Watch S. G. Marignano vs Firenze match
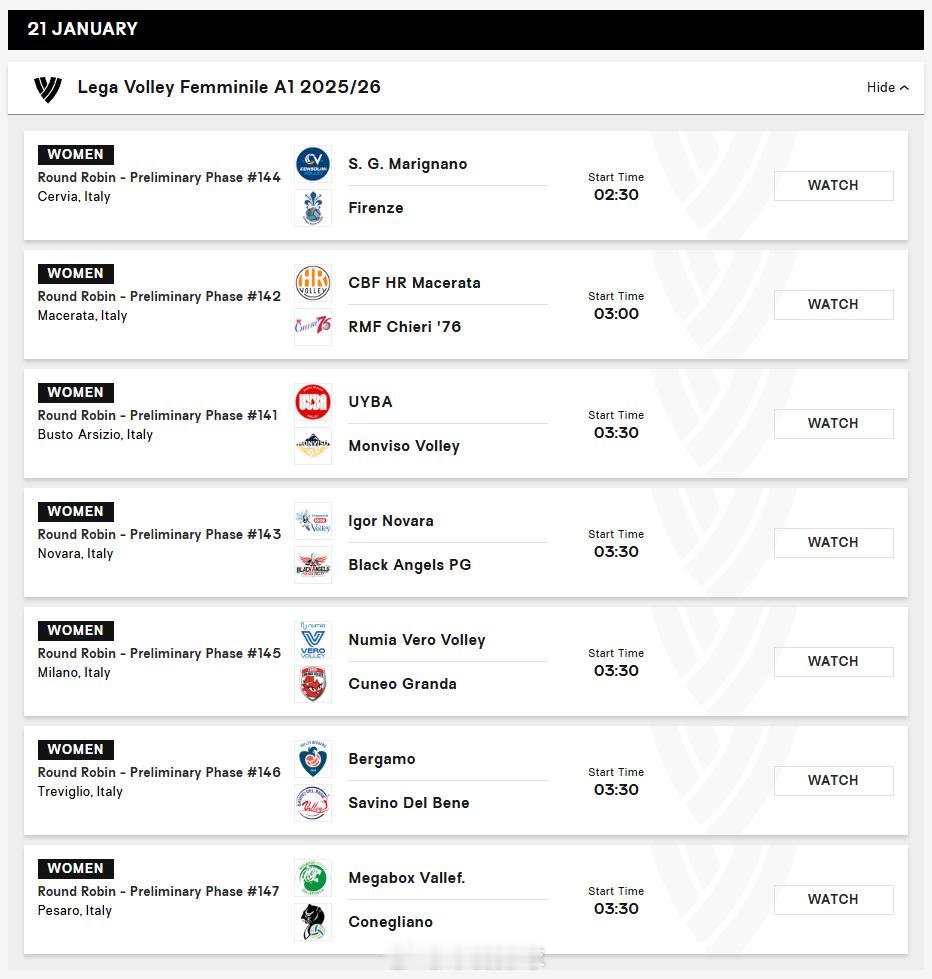The height and width of the screenshot is (979, 932). point(833,186)
